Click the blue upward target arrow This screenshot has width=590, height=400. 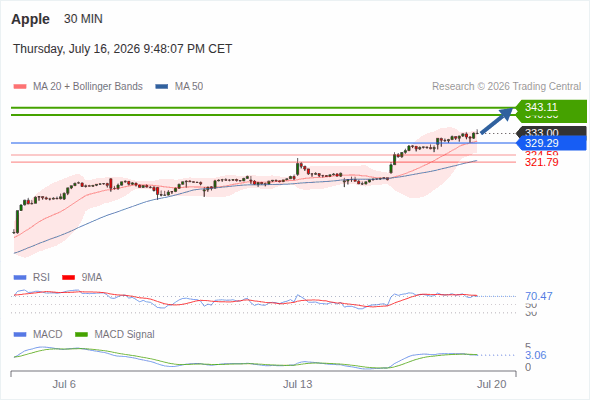pos(497,120)
